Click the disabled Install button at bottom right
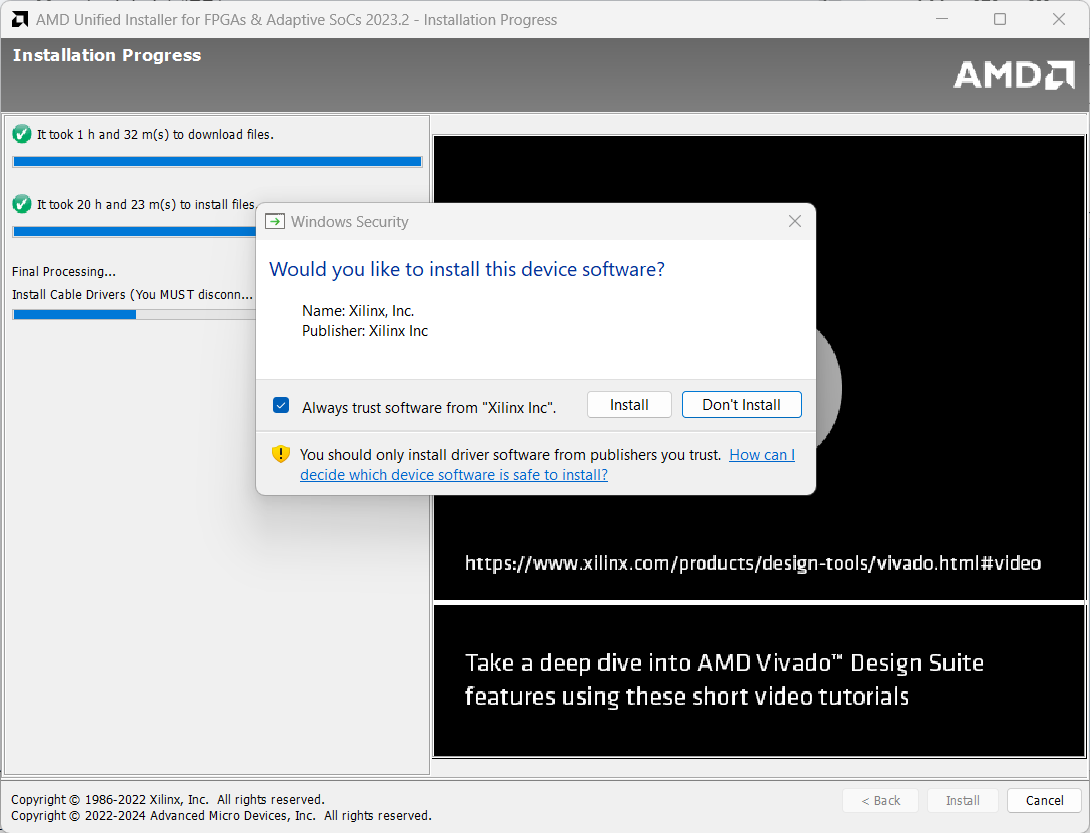1090x833 pixels. pyautogui.click(x=962, y=800)
